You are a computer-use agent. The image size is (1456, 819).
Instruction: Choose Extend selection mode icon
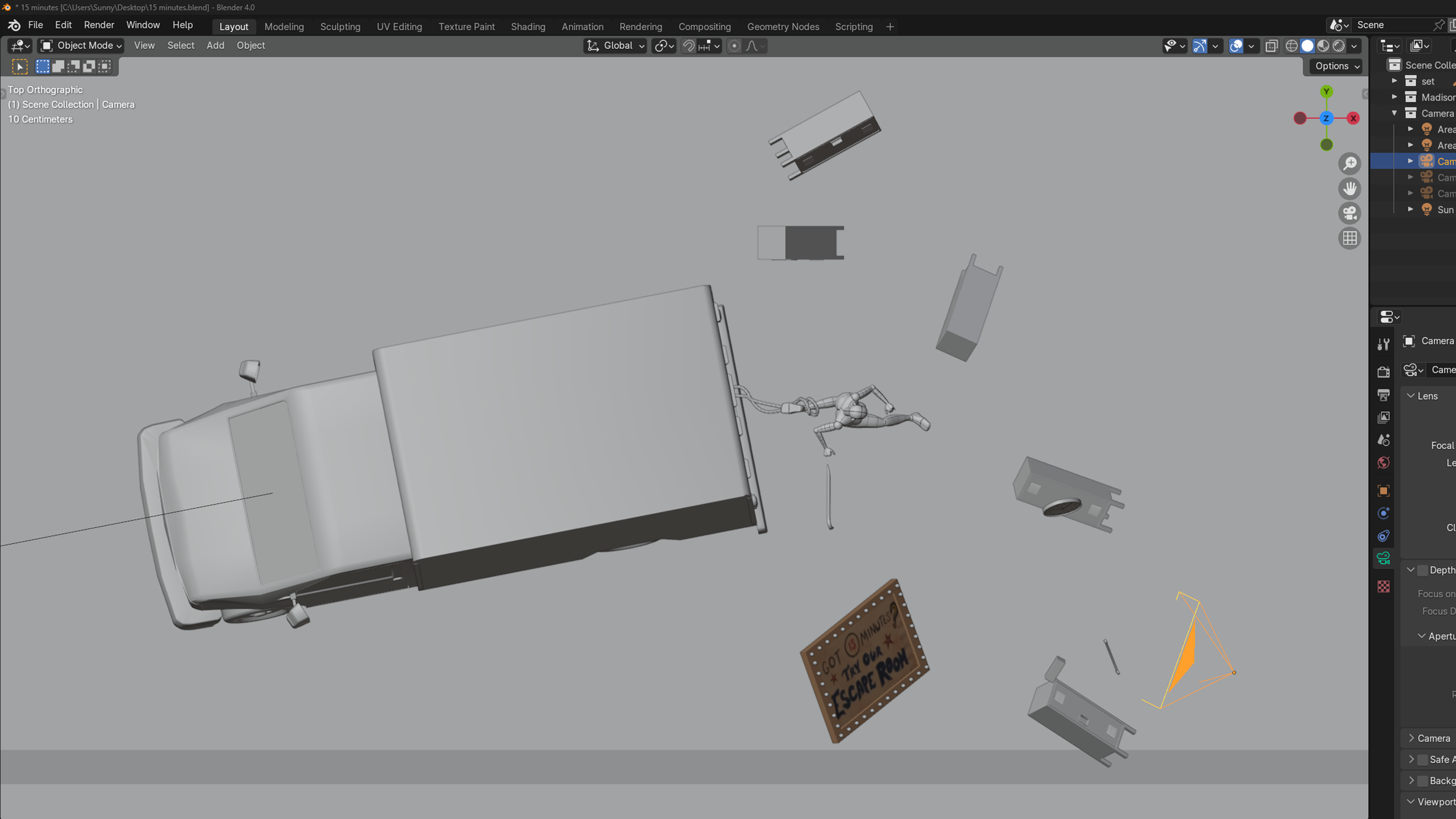pyautogui.click(x=58, y=66)
